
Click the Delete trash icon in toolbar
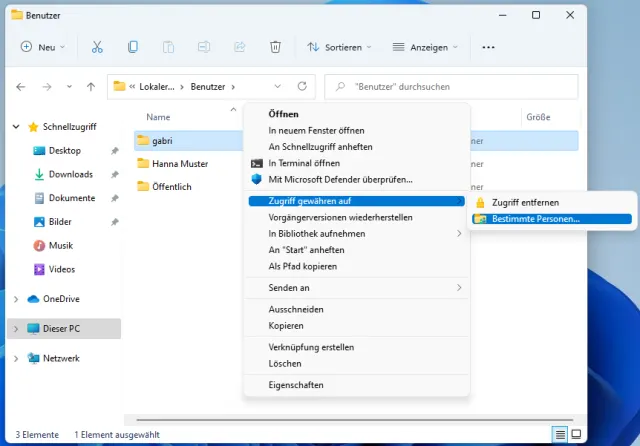pyautogui.click(x=275, y=47)
